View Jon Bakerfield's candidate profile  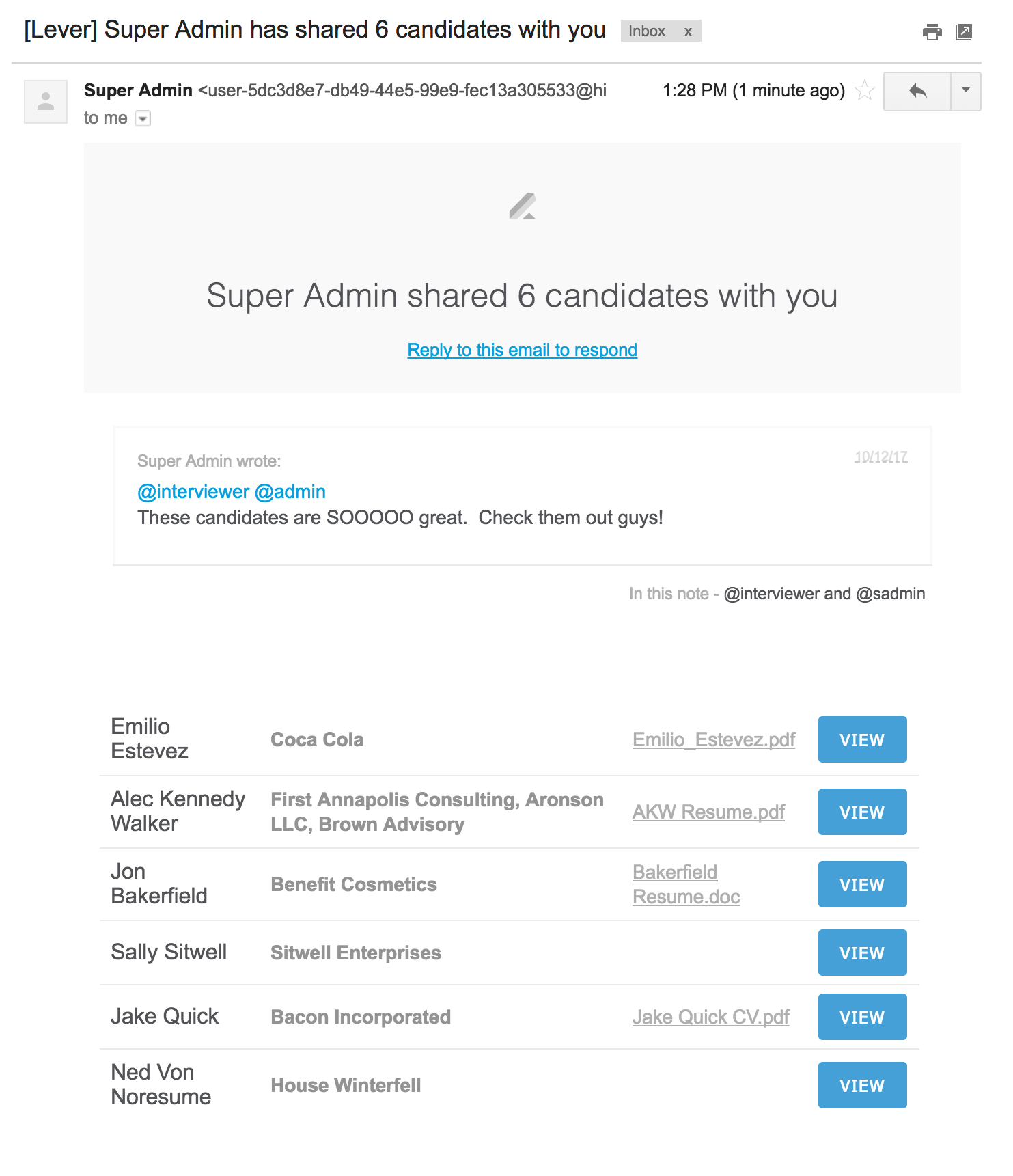pos(861,884)
